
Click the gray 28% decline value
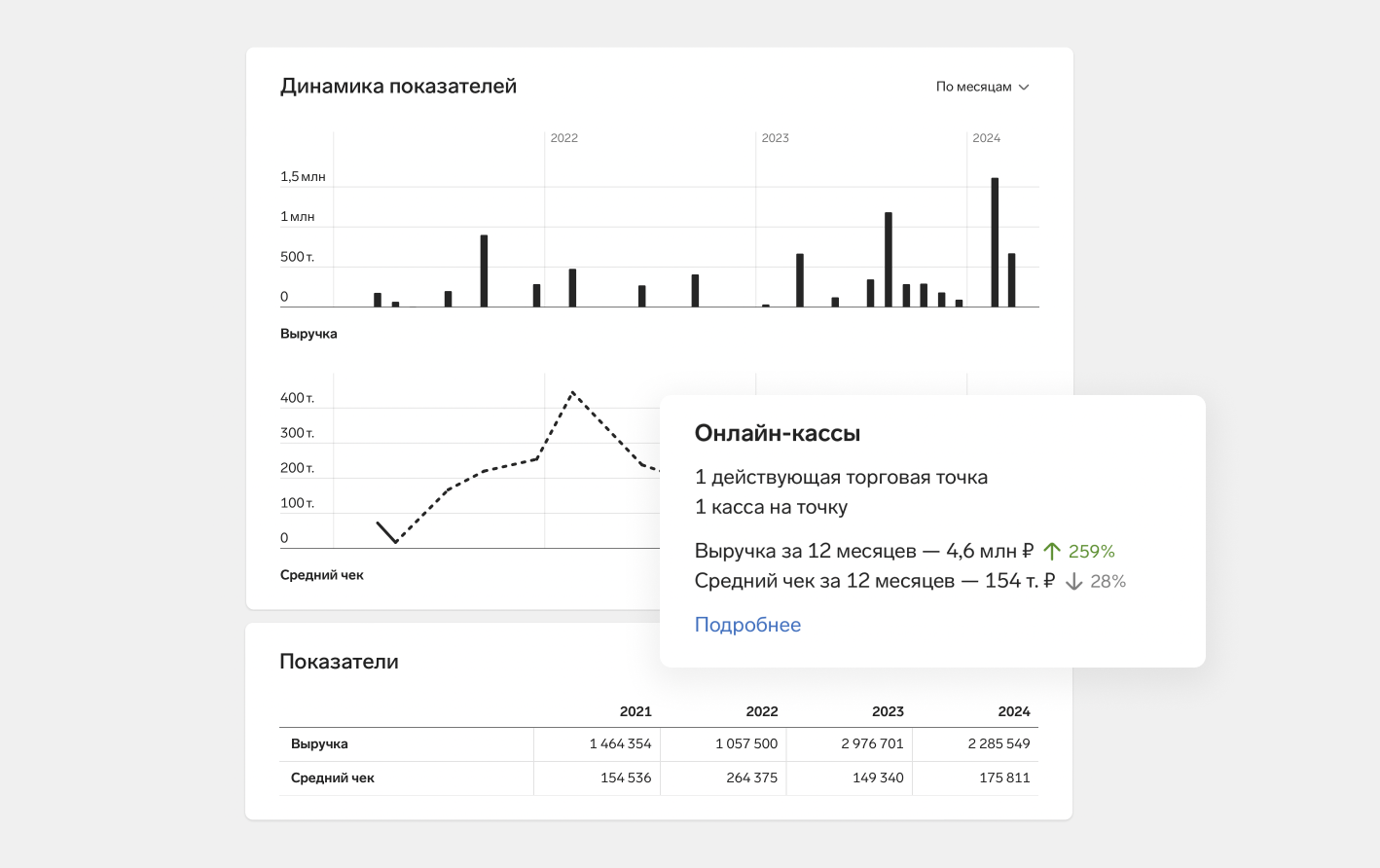pyautogui.click(x=1108, y=582)
